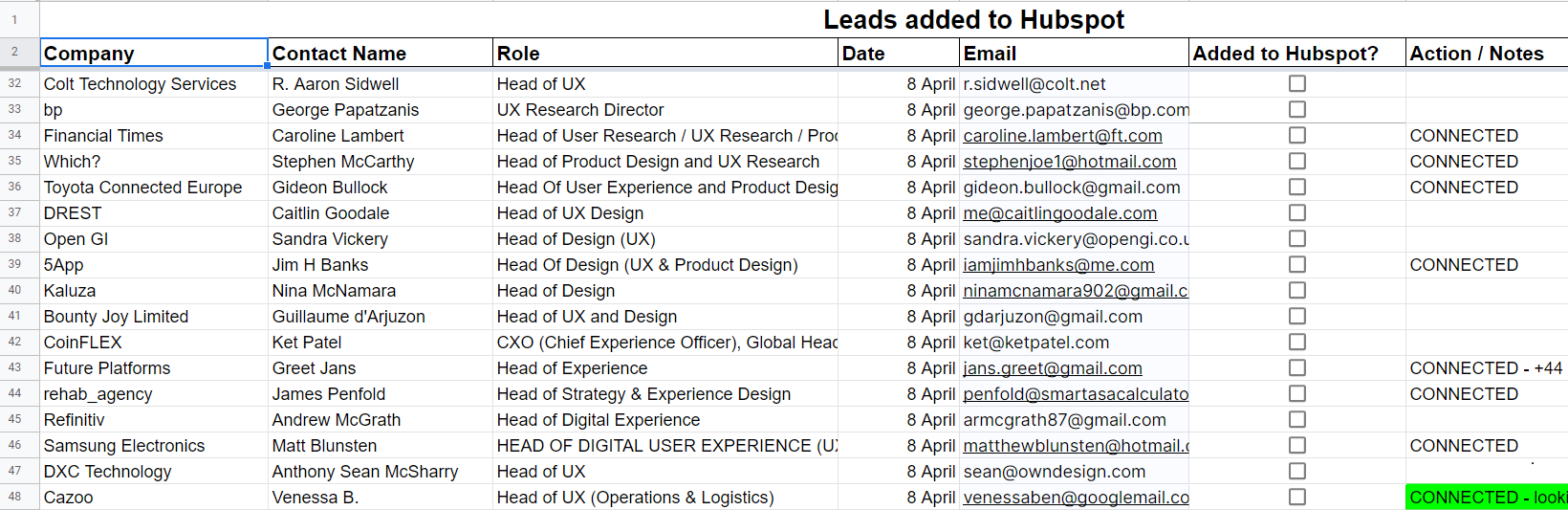Select row 48 header number
Viewport: 1568px width, 510px height.
(x=15, y=498)
